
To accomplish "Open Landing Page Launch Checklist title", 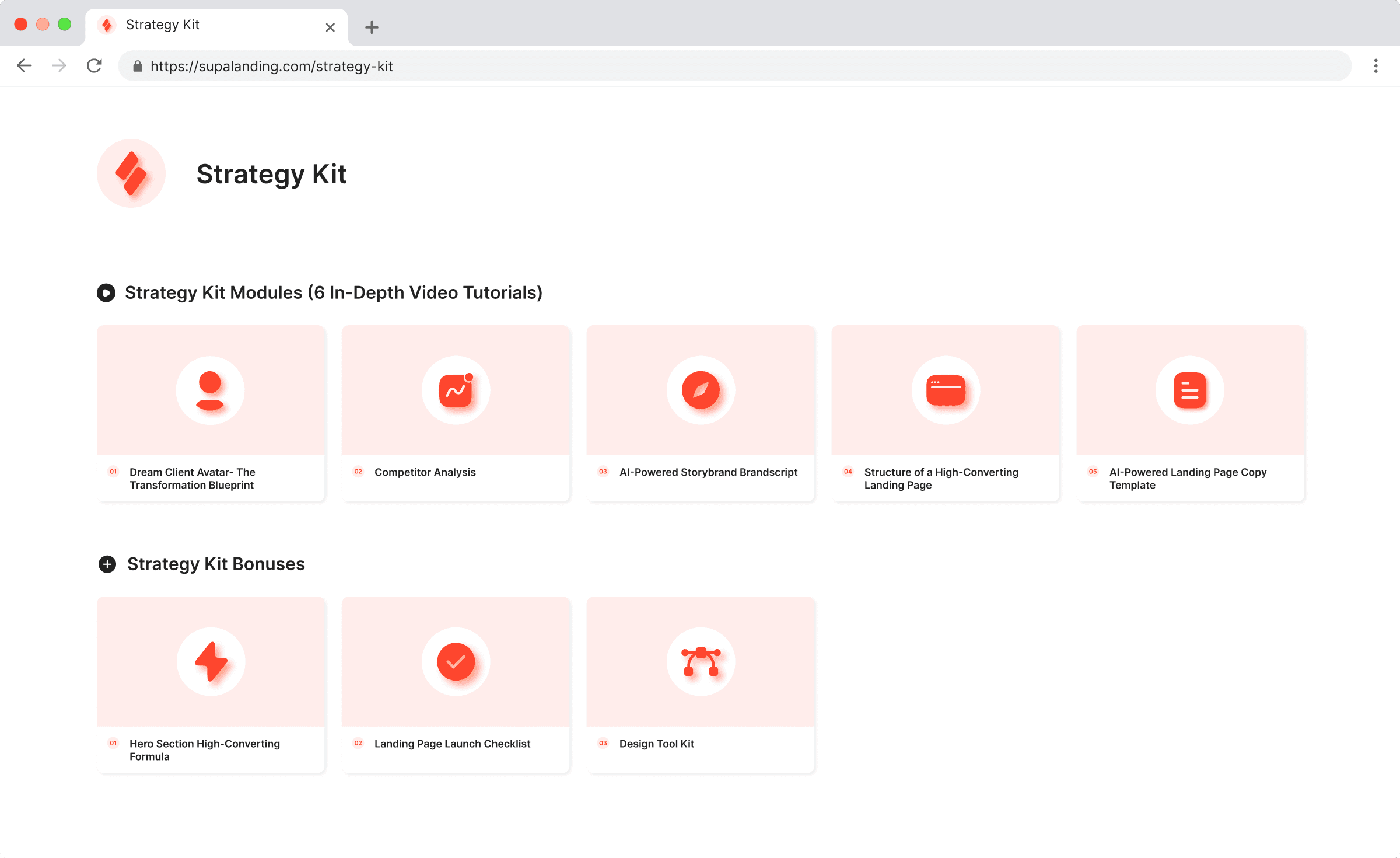I will pos(452,744).
